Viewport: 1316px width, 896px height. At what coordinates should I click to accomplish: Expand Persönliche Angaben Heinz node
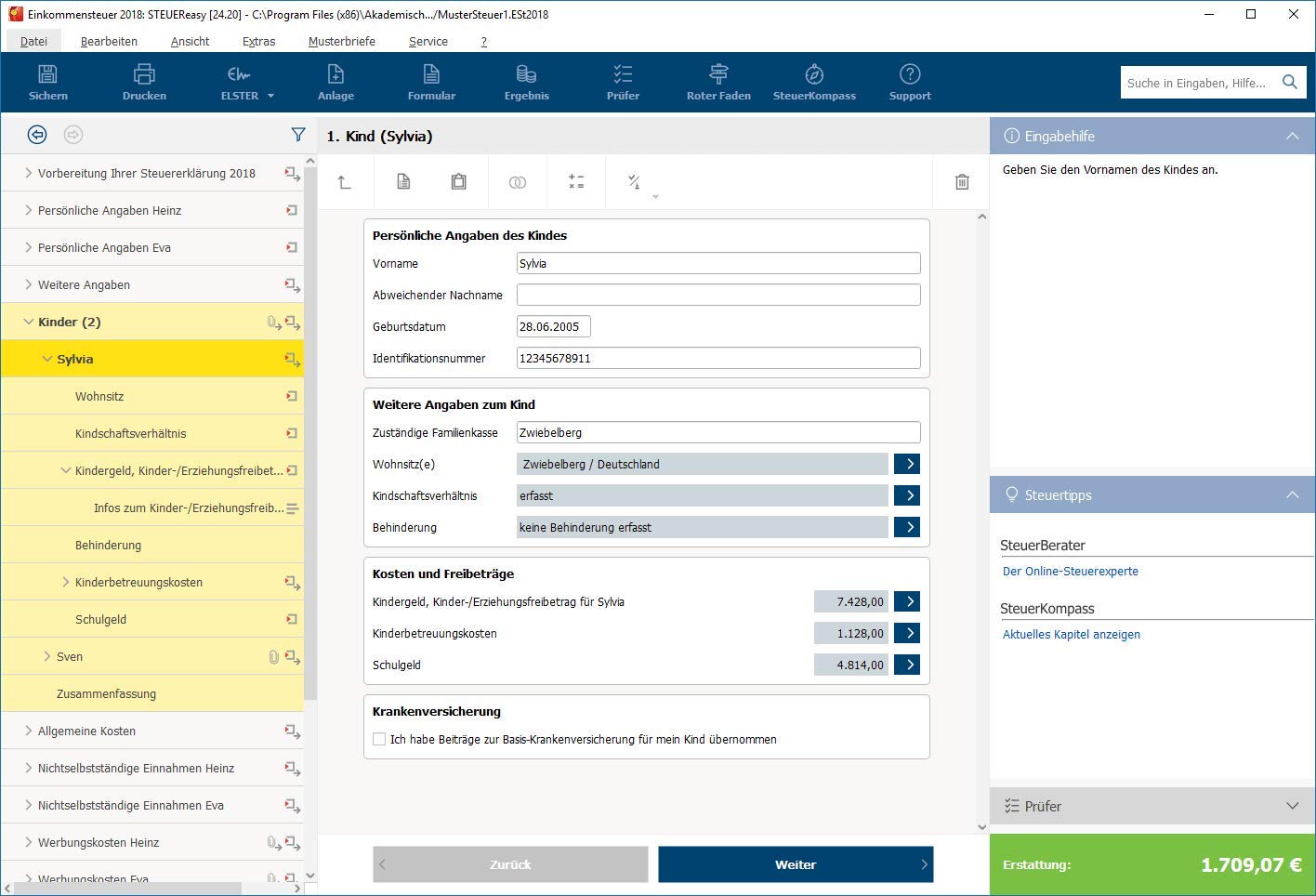click(x=29, y=210)
